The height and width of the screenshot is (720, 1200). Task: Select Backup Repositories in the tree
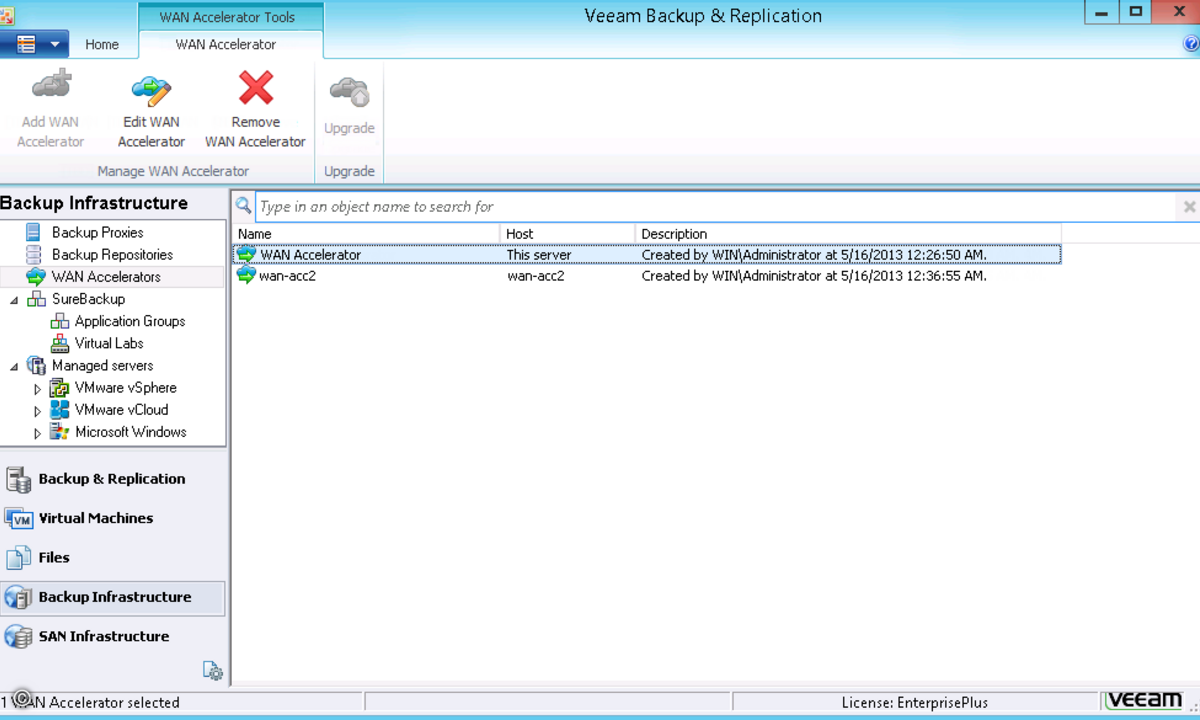(112, 254)
